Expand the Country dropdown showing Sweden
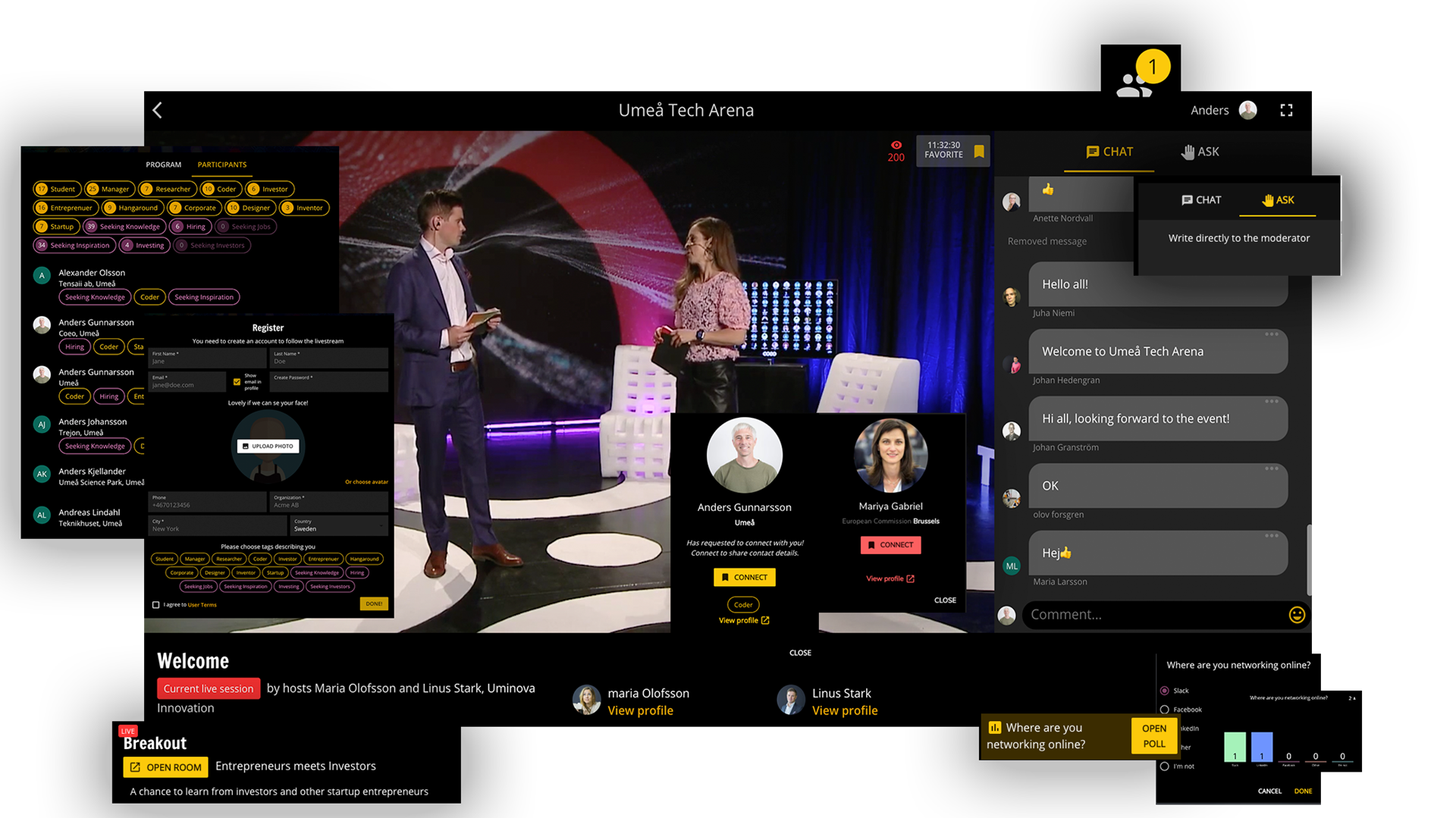 tap(339, 525)
